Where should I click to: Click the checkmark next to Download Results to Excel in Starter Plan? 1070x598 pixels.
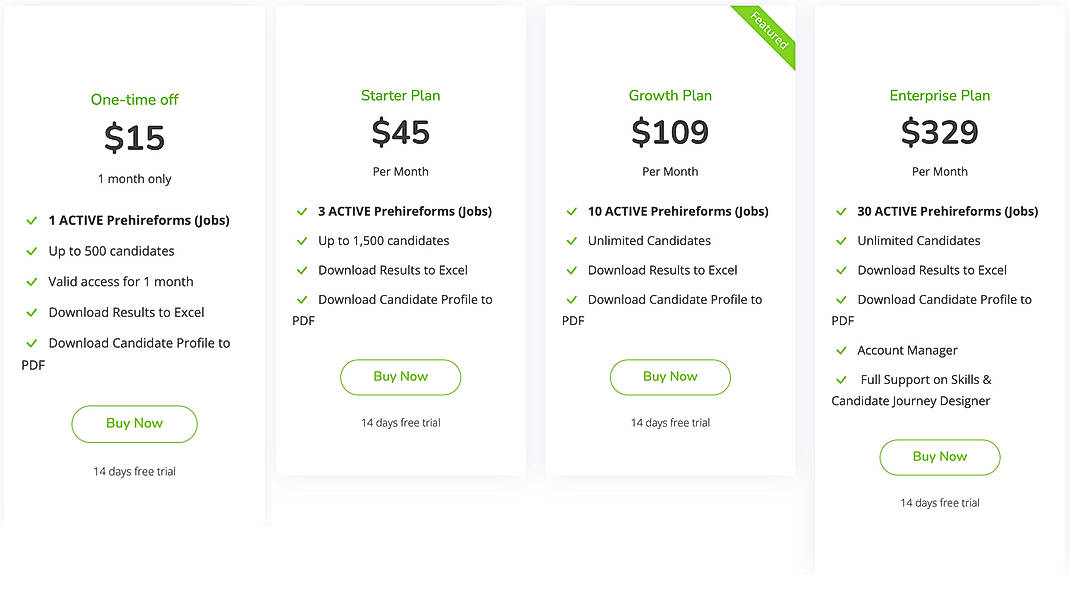[x=302, y=269]
